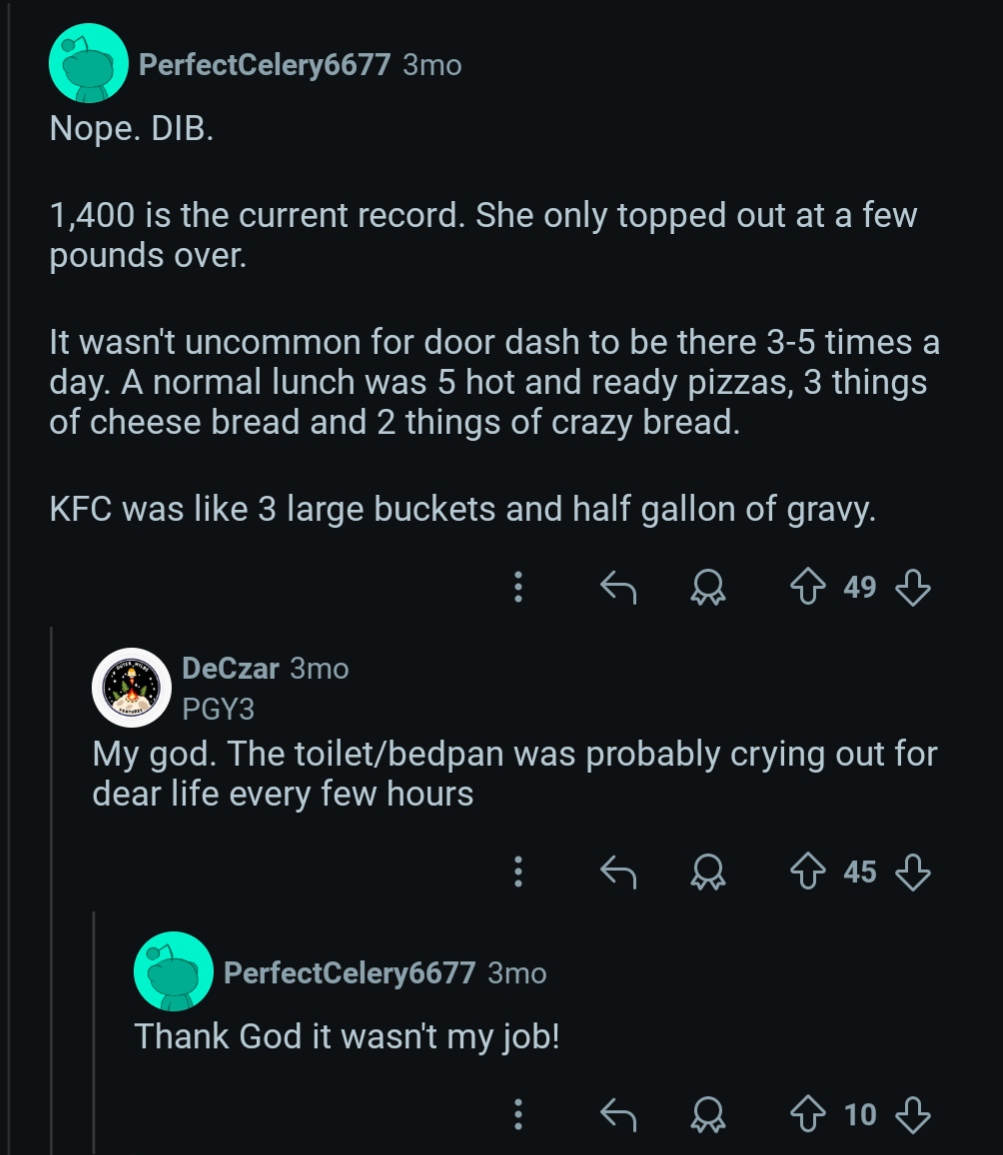This screenshot has height=1155, width=1003.
Task: Award DeCzar's bedpan comment
Action: pyautogui.click(x=708, y=873)
